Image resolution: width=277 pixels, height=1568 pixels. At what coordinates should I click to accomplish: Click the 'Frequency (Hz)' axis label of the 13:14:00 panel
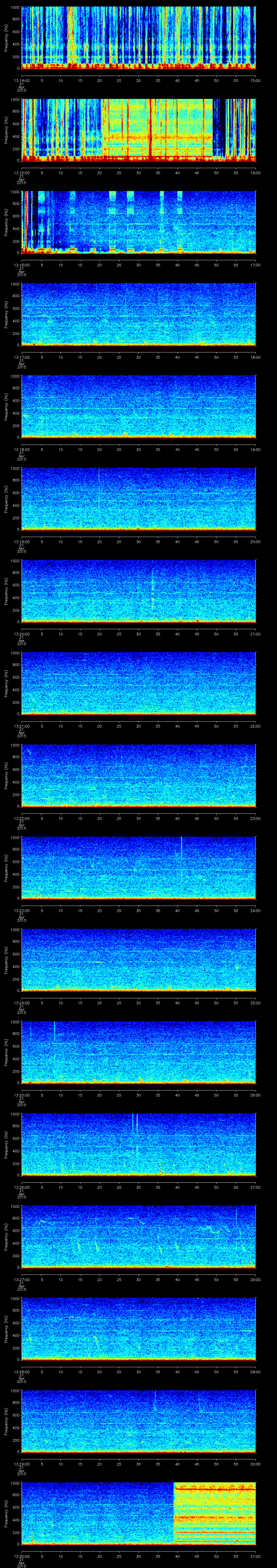(7, 38)
